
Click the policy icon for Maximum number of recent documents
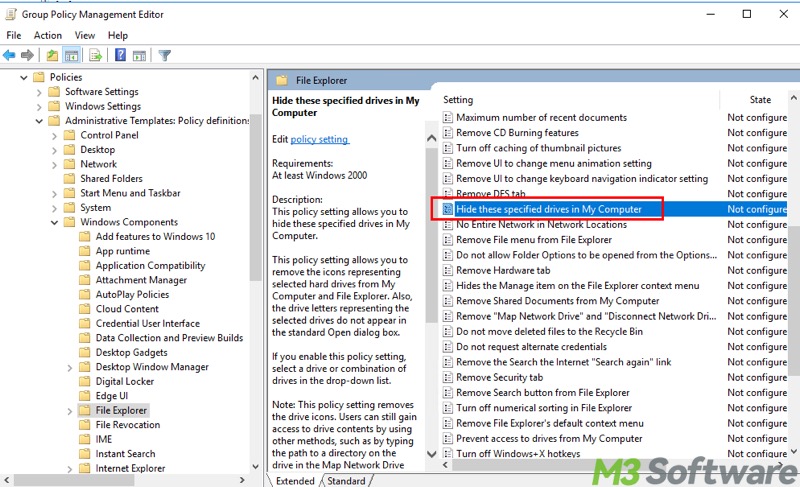tap(448, 118)
